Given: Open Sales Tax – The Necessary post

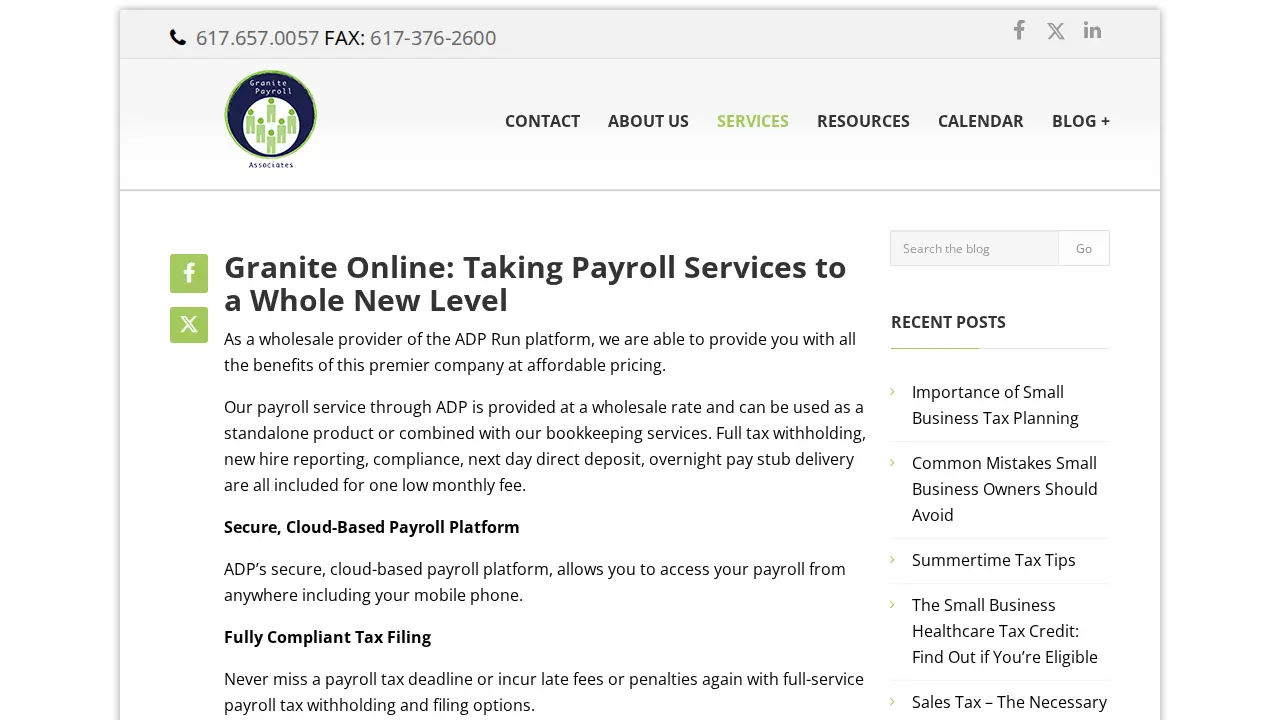Looking at the screenshot, I should click(1009, 702).
